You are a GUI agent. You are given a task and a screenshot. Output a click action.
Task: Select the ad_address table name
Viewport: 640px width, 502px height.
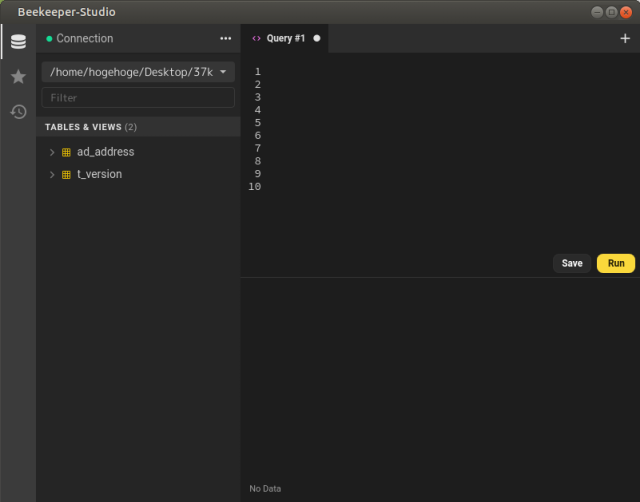coord(105,152)
